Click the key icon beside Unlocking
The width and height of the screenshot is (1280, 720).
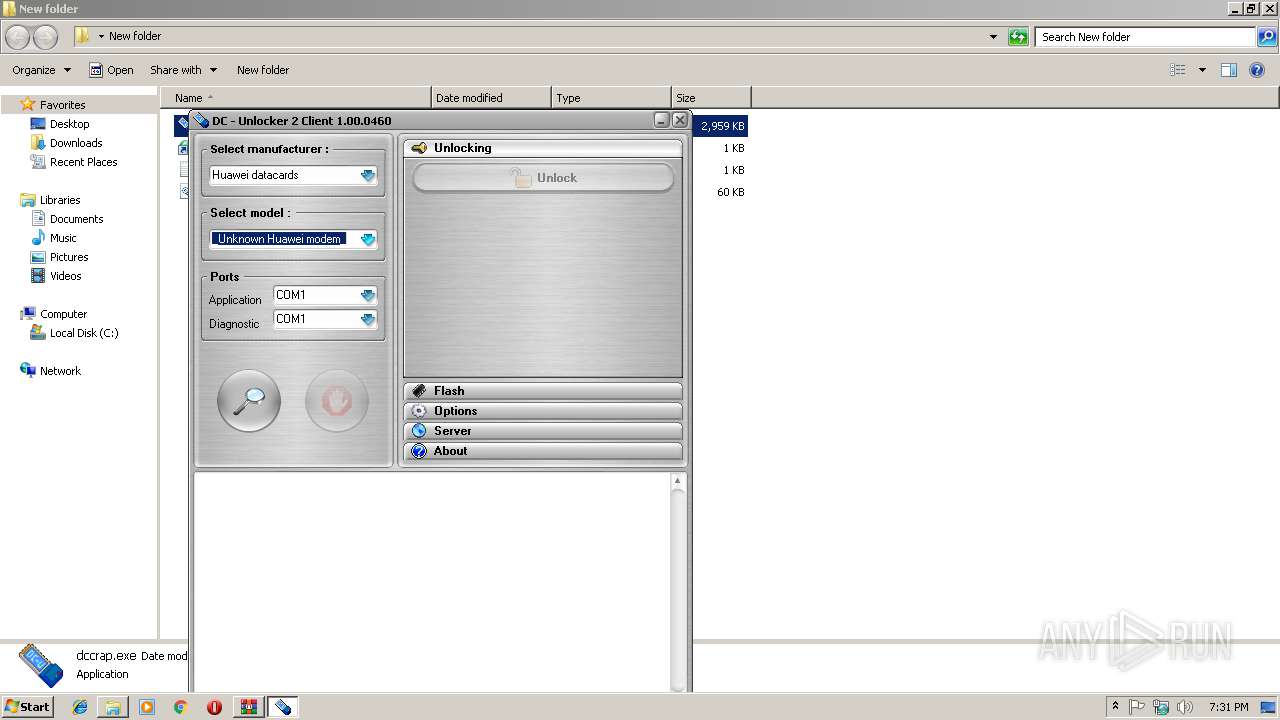click(x=419, y=148)
